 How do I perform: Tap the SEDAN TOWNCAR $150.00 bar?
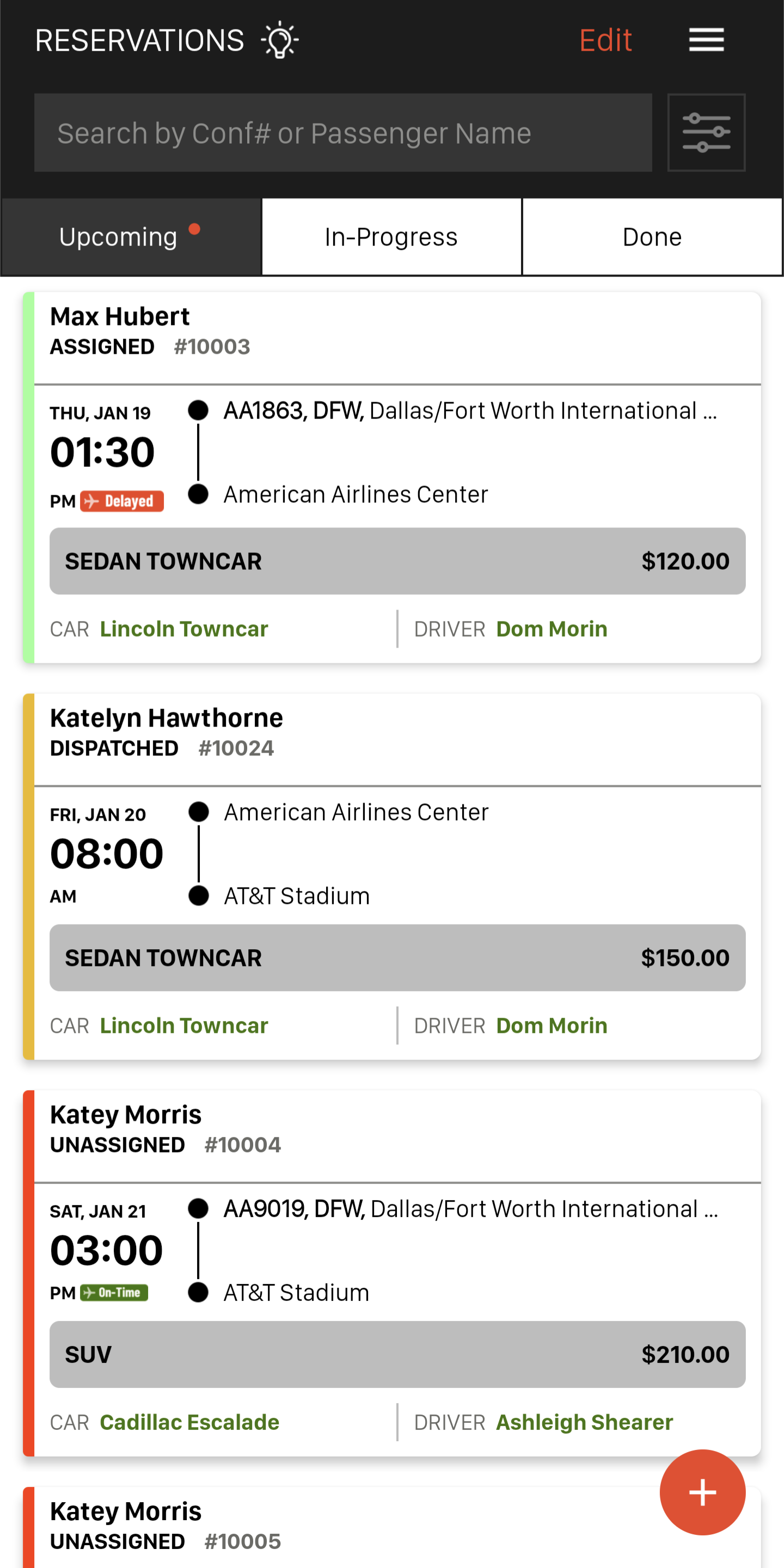click(x=397, y=957)
